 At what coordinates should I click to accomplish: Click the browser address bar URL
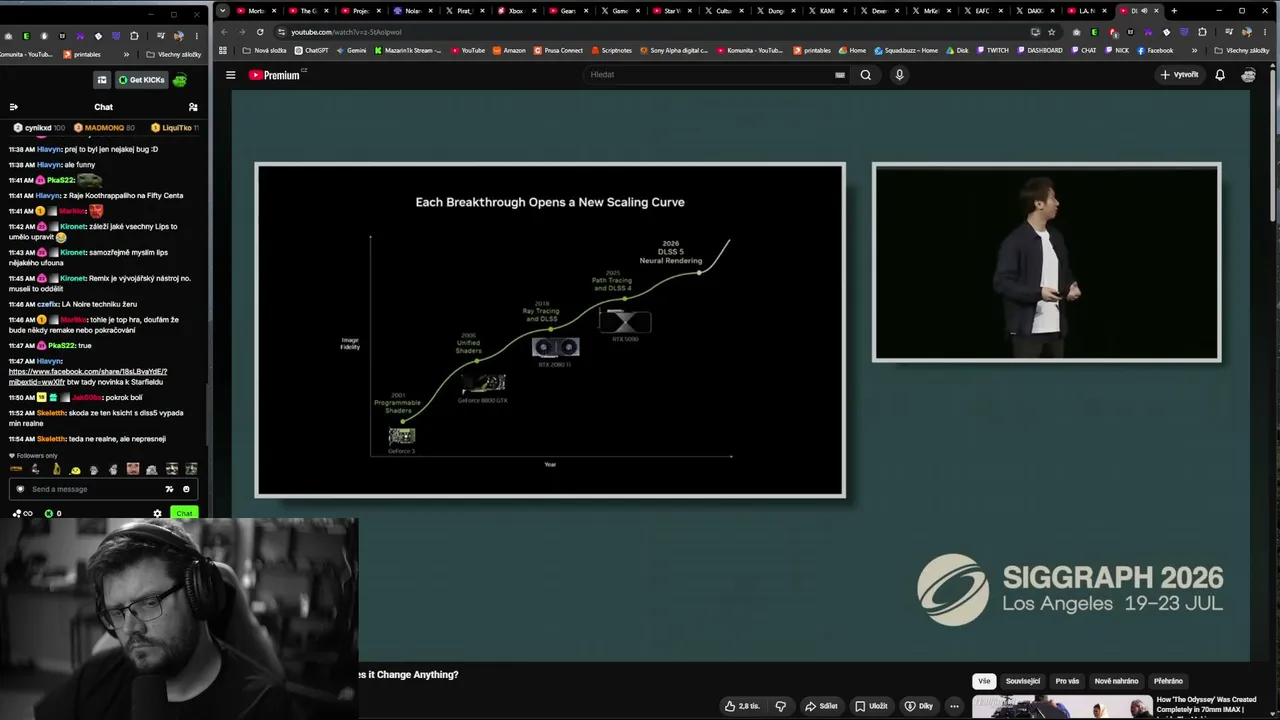pyautogui.click(x=346, y=32)
